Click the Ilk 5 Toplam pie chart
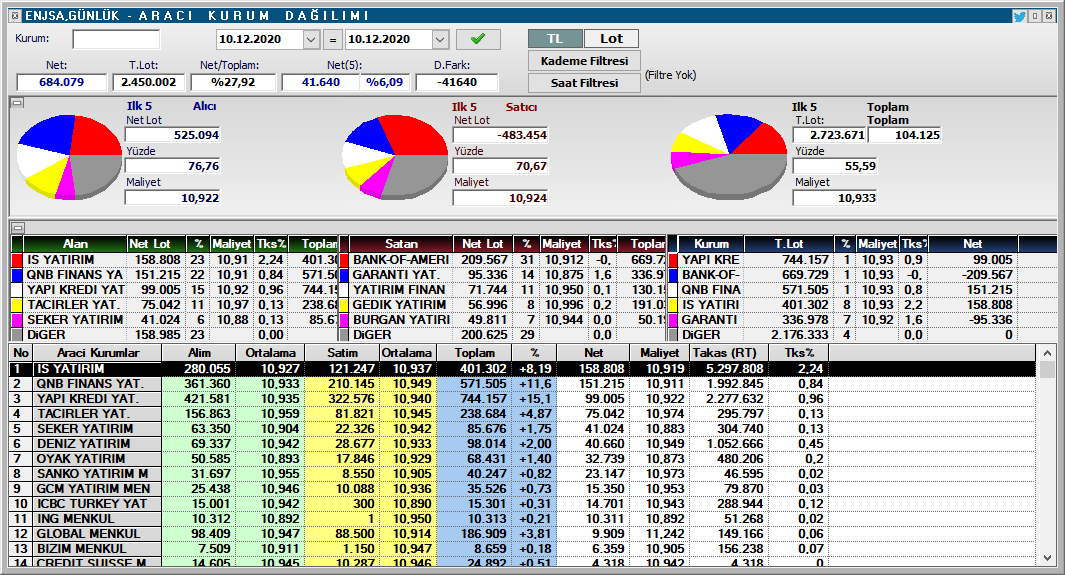 [728, 157]
